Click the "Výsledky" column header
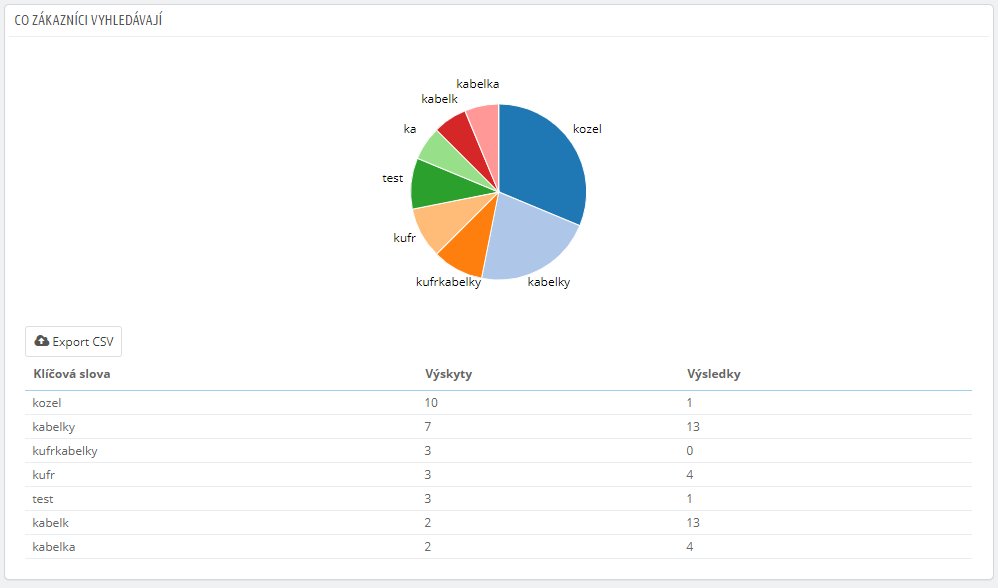This screenshot has height=588, width=998. (x=713, y=374)
